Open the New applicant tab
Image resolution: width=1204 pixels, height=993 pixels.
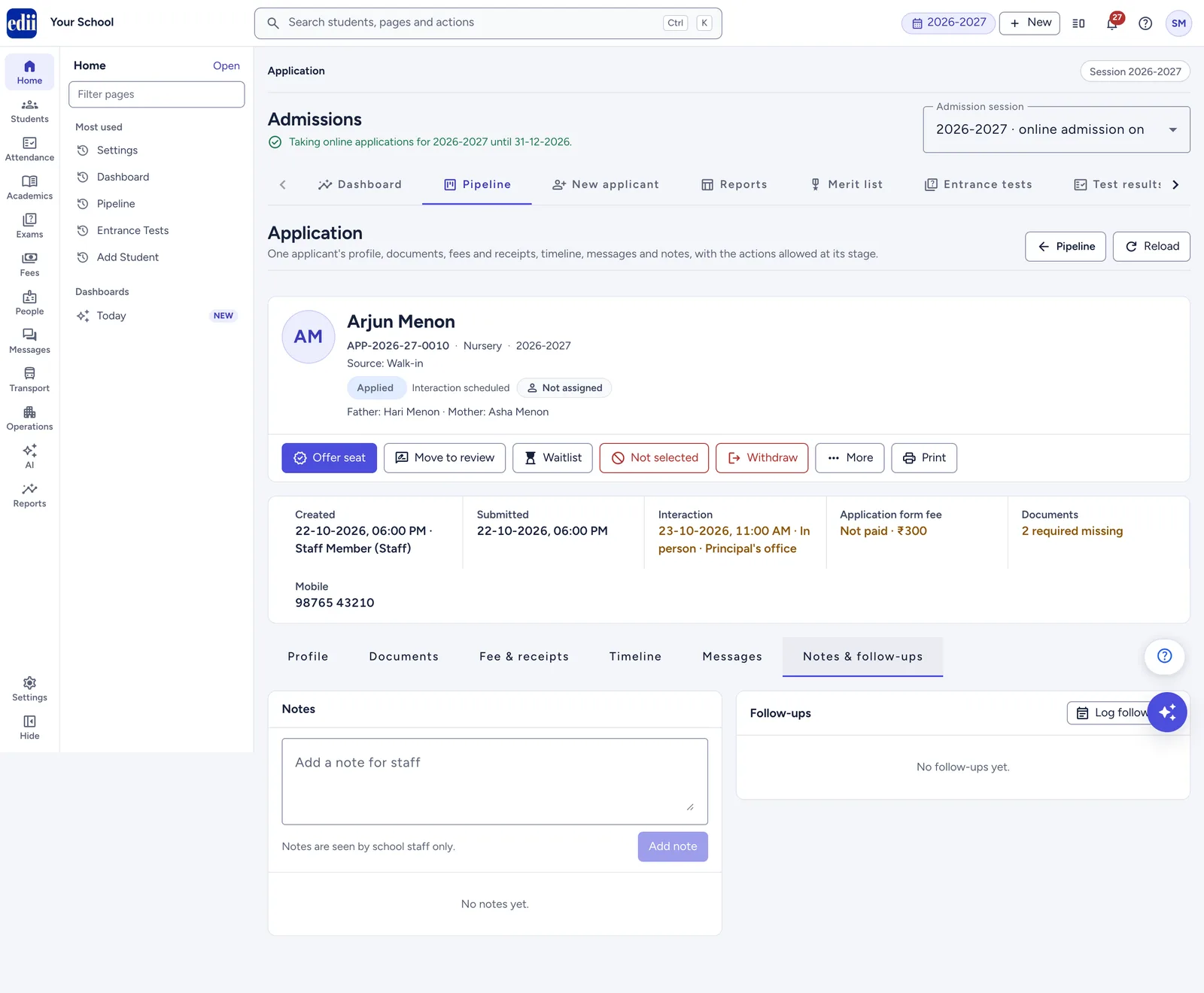coord(606,184)
